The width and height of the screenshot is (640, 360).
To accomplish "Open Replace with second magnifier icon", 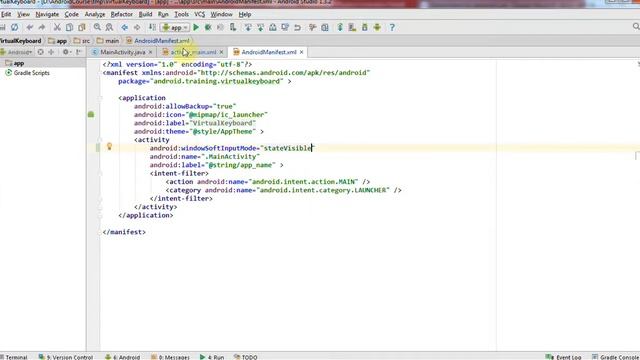I will [109, 27].
